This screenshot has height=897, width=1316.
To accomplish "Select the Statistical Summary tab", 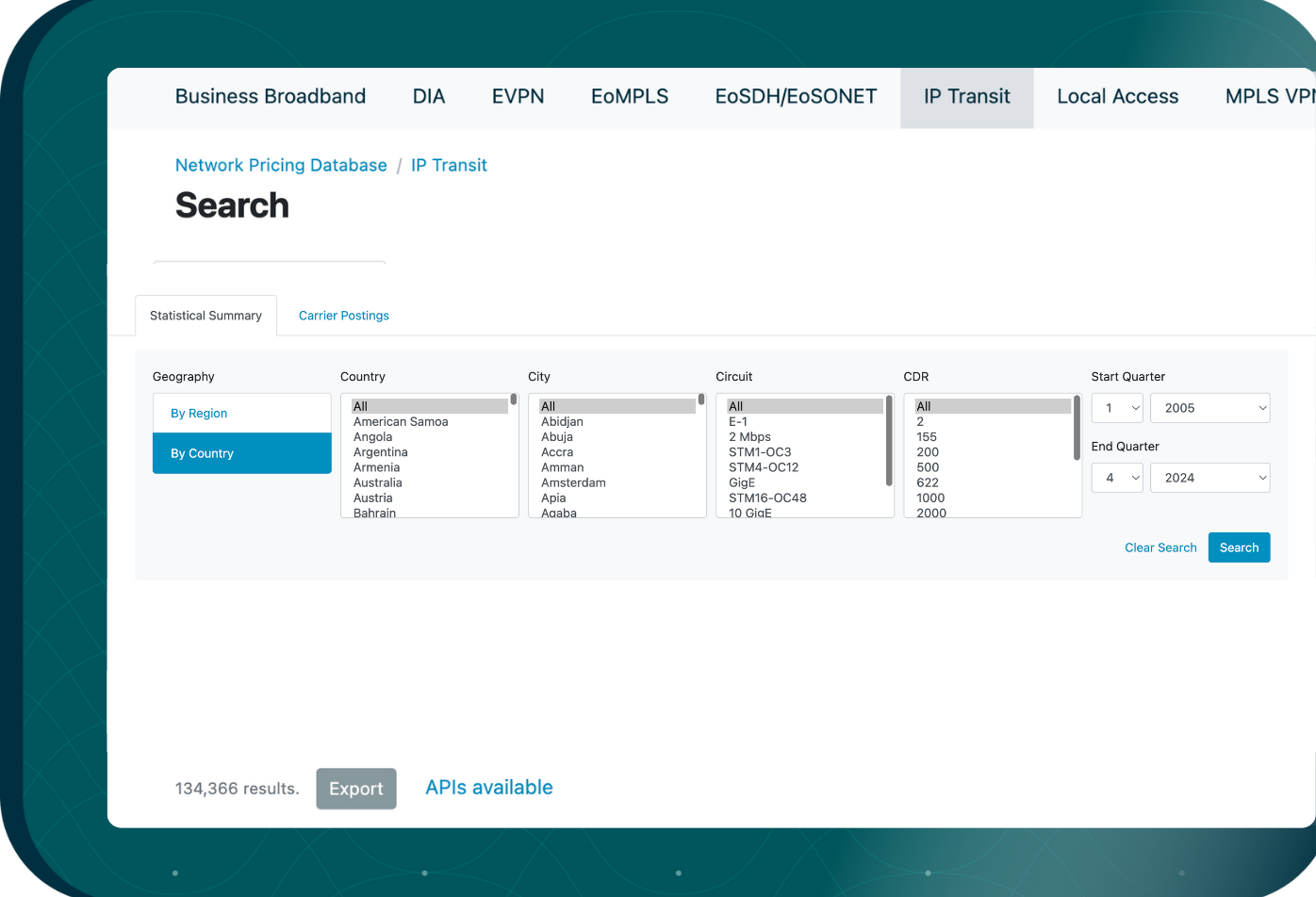I will tap(206, 315).
